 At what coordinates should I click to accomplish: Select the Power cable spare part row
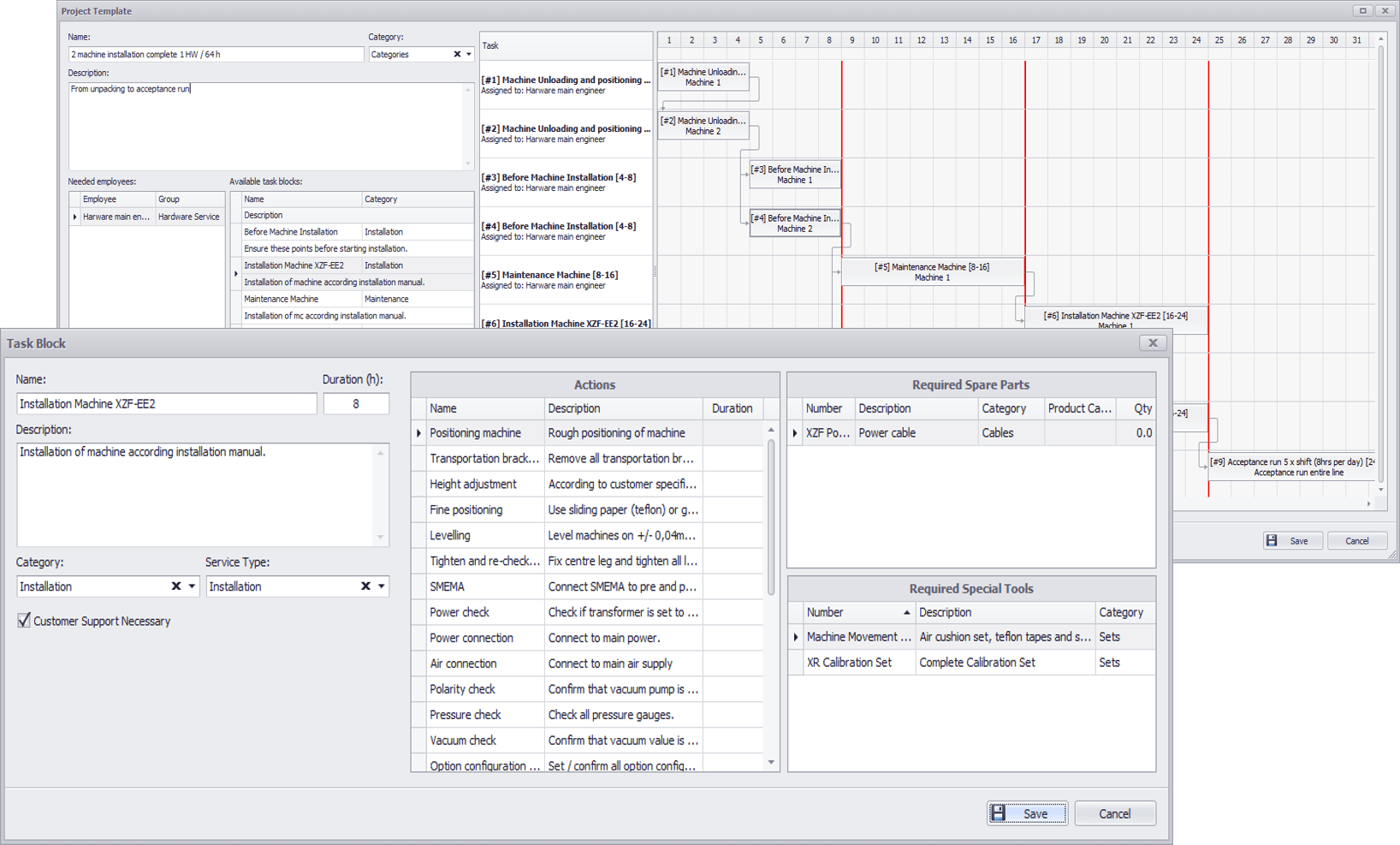pyautogui.click(x=971, y=432)
